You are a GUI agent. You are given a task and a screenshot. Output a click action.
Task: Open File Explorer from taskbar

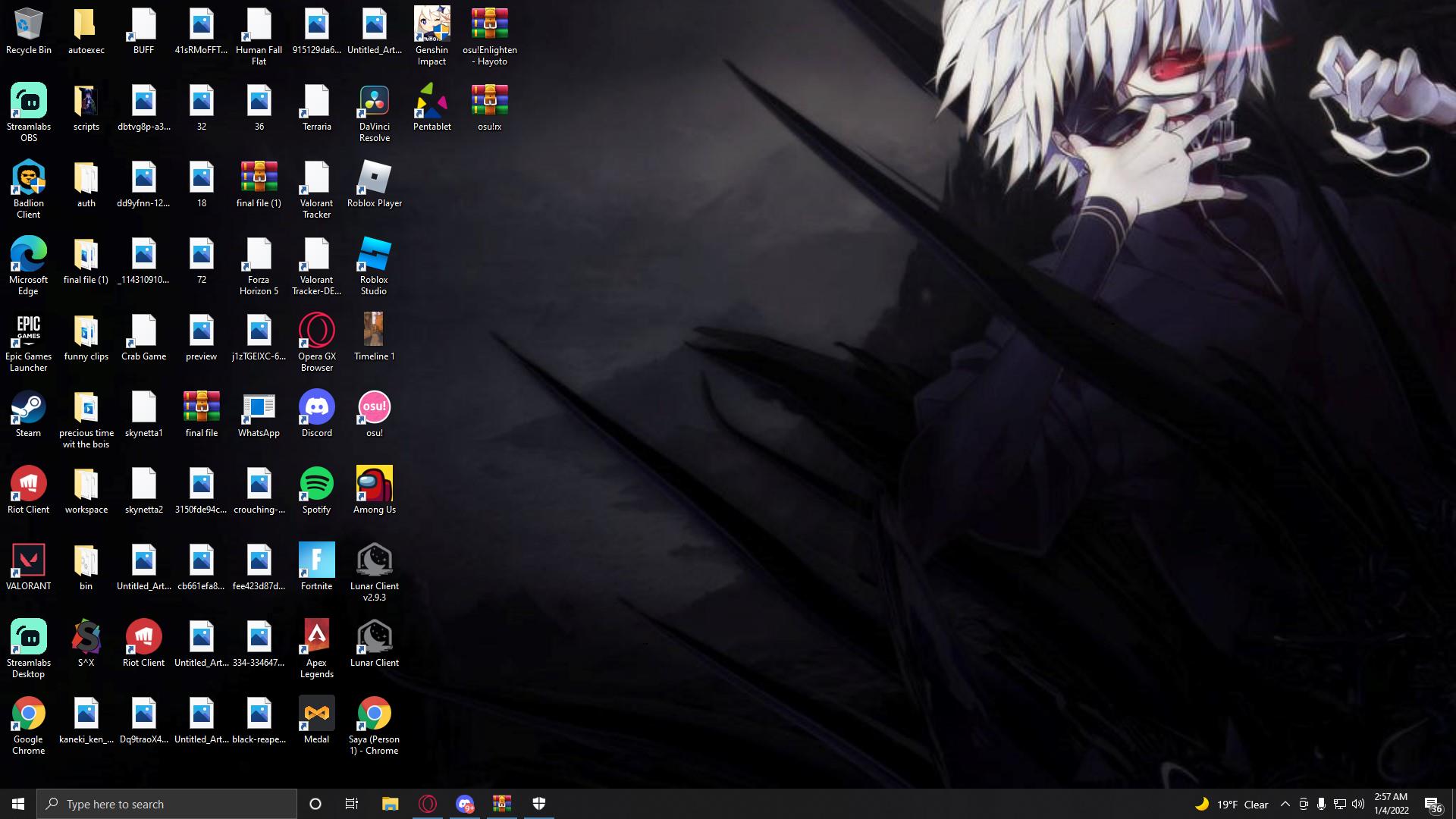point(390,804)
